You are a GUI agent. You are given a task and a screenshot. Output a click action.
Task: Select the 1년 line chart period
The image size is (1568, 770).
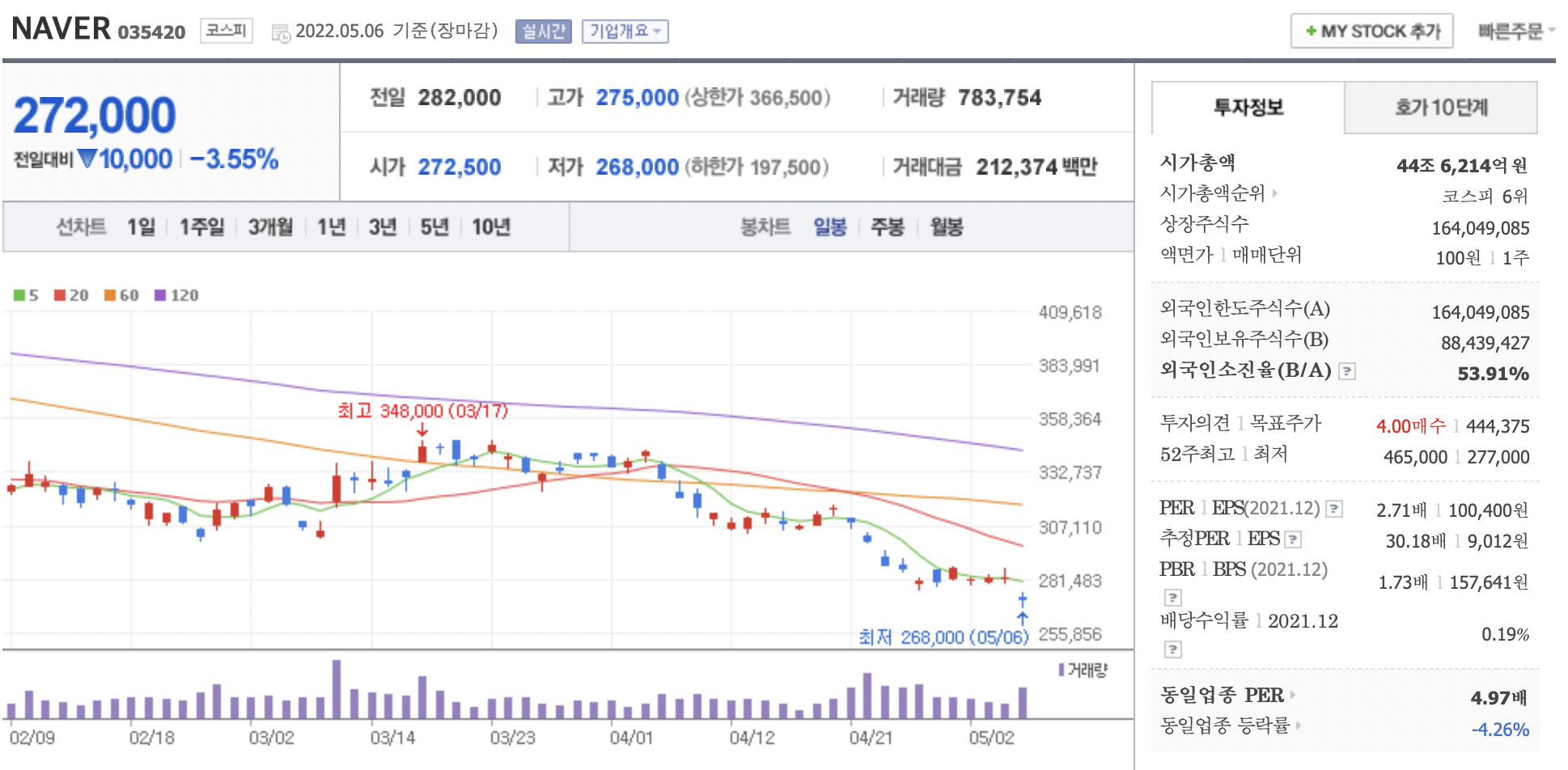pyautogui.click(x=331, y=226)
